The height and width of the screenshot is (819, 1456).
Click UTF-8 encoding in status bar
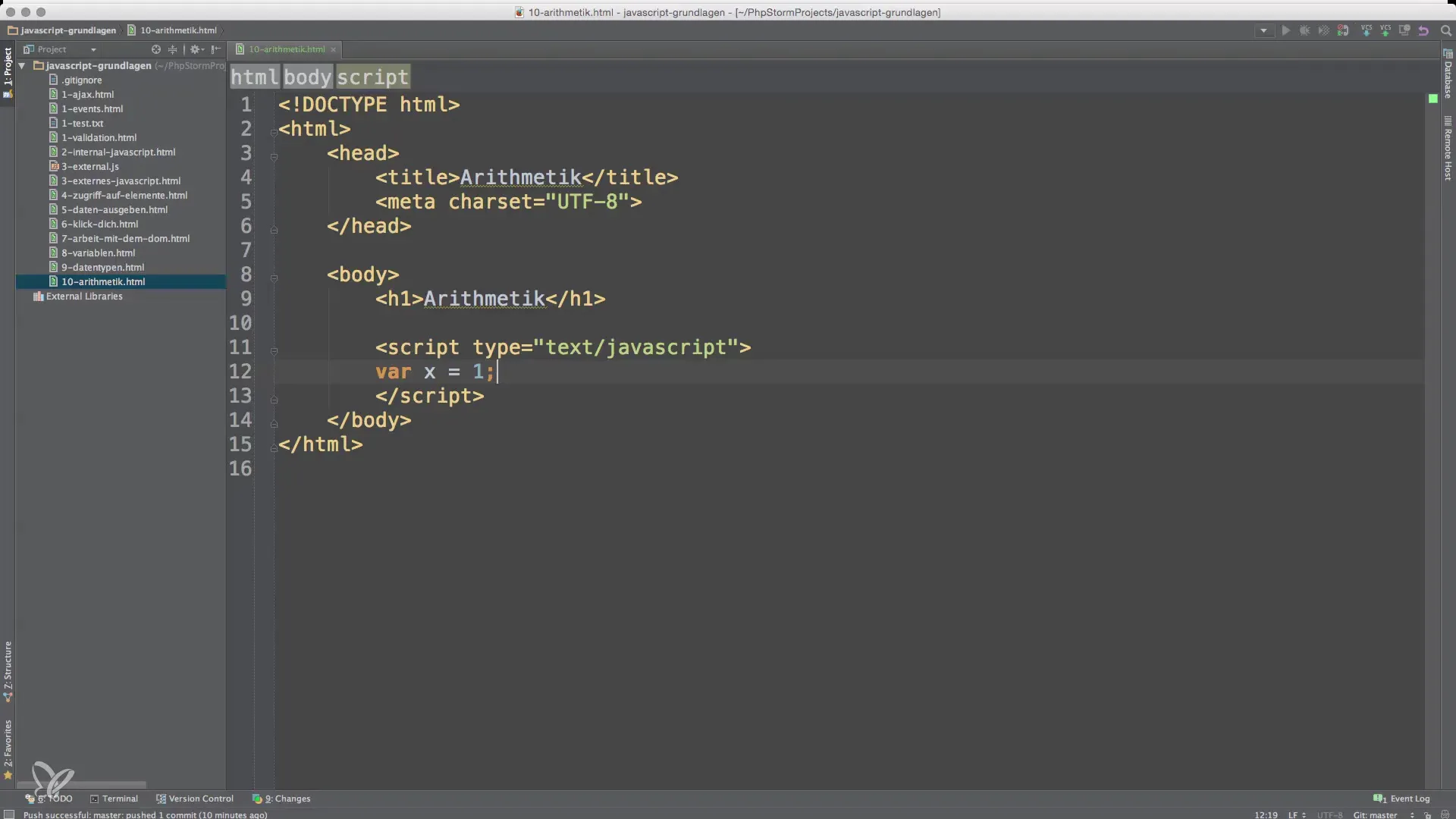1329,814
